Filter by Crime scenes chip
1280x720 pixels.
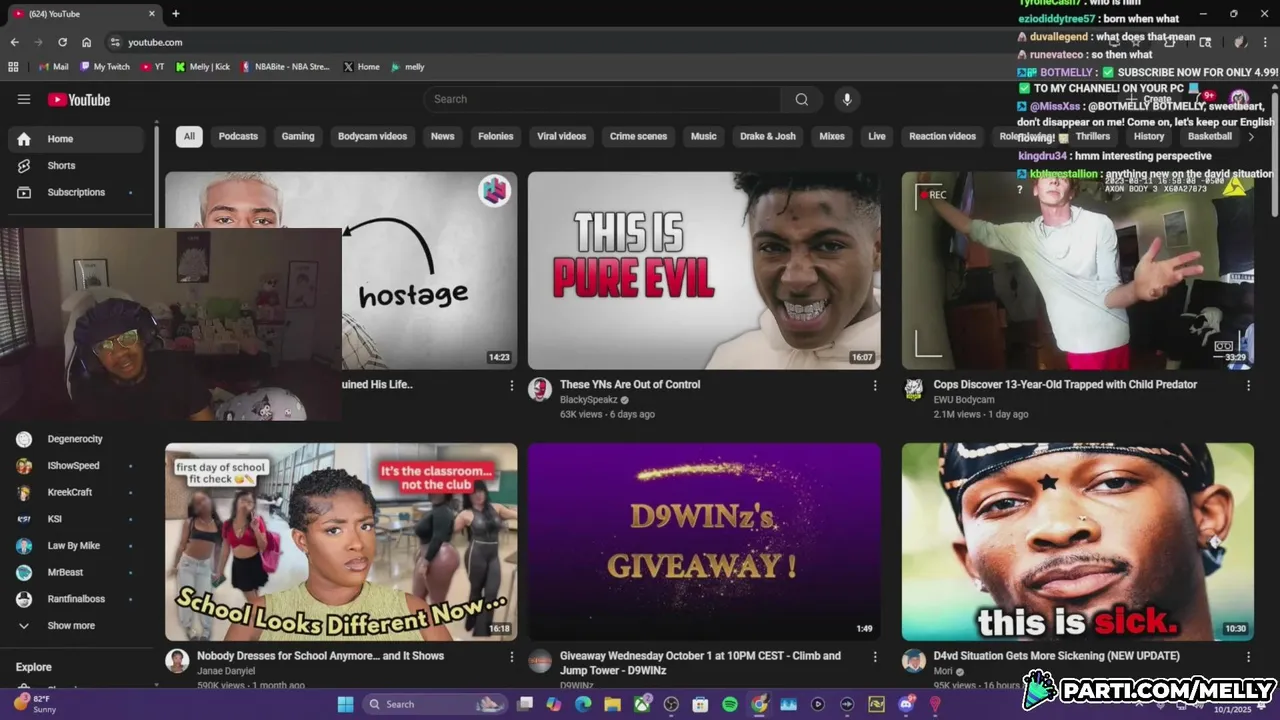coord(638,136)
